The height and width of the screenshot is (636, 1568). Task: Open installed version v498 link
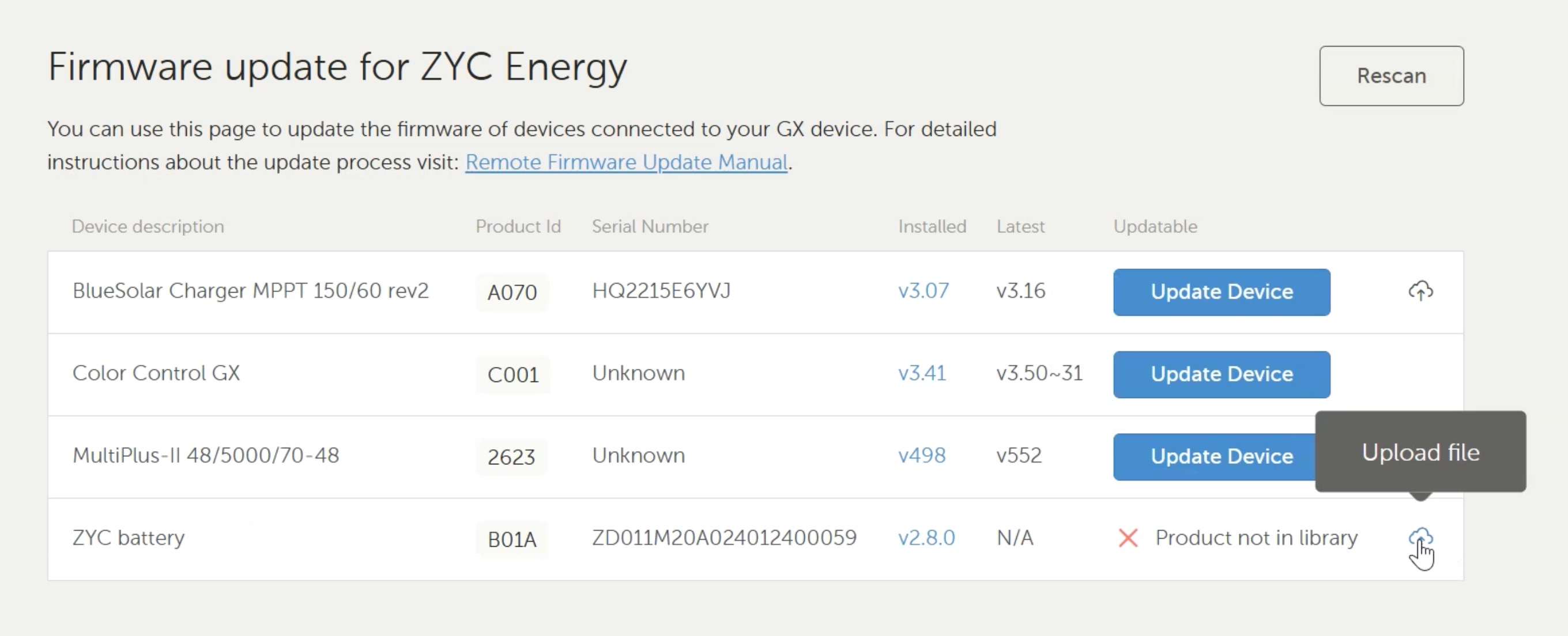click(922, 456)
